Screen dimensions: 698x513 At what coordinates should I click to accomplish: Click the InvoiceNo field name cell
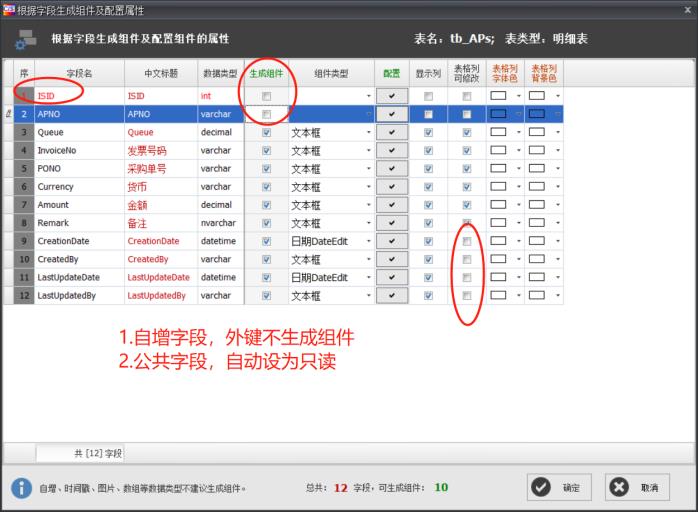click(x=79, y=151)
